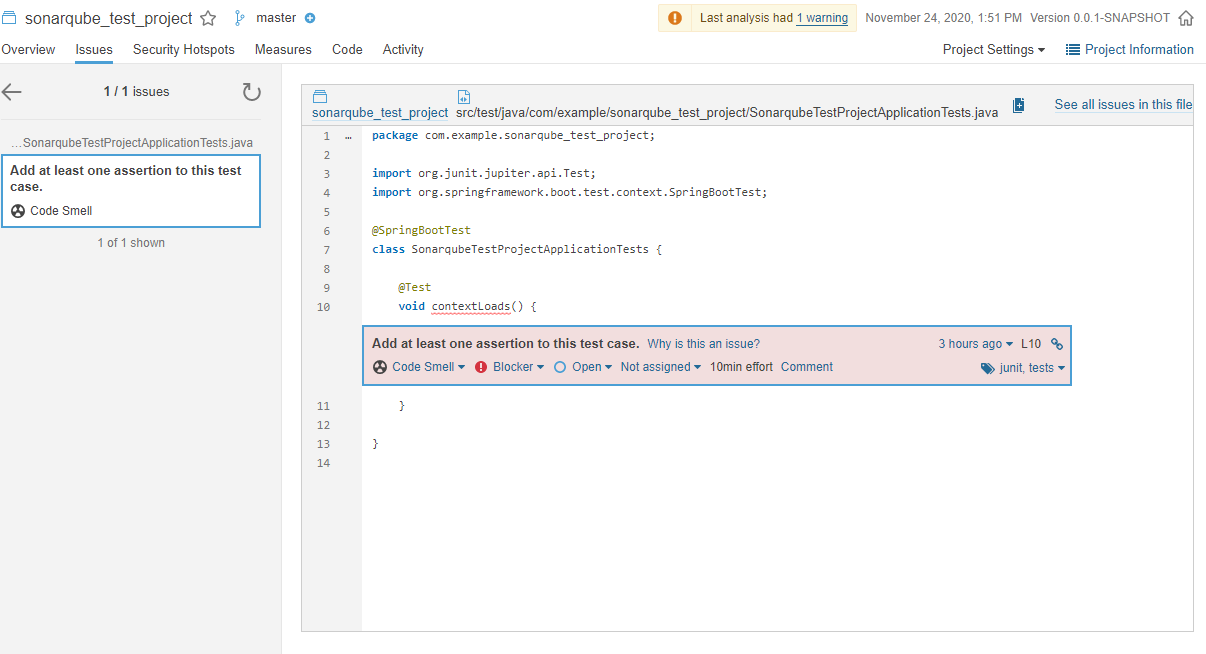This screenshot has width=1206, height=654.
Task: Open Security Hotspots tab
Action: click(184, 49)
